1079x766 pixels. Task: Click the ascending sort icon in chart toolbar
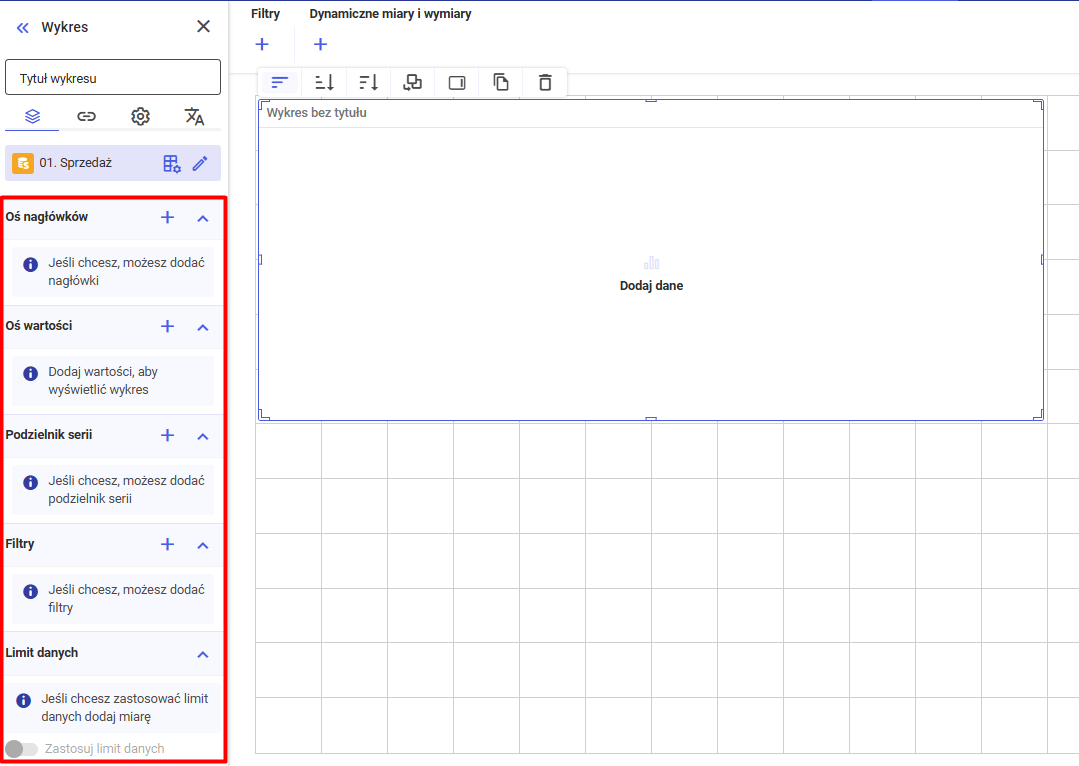(324, 83)
